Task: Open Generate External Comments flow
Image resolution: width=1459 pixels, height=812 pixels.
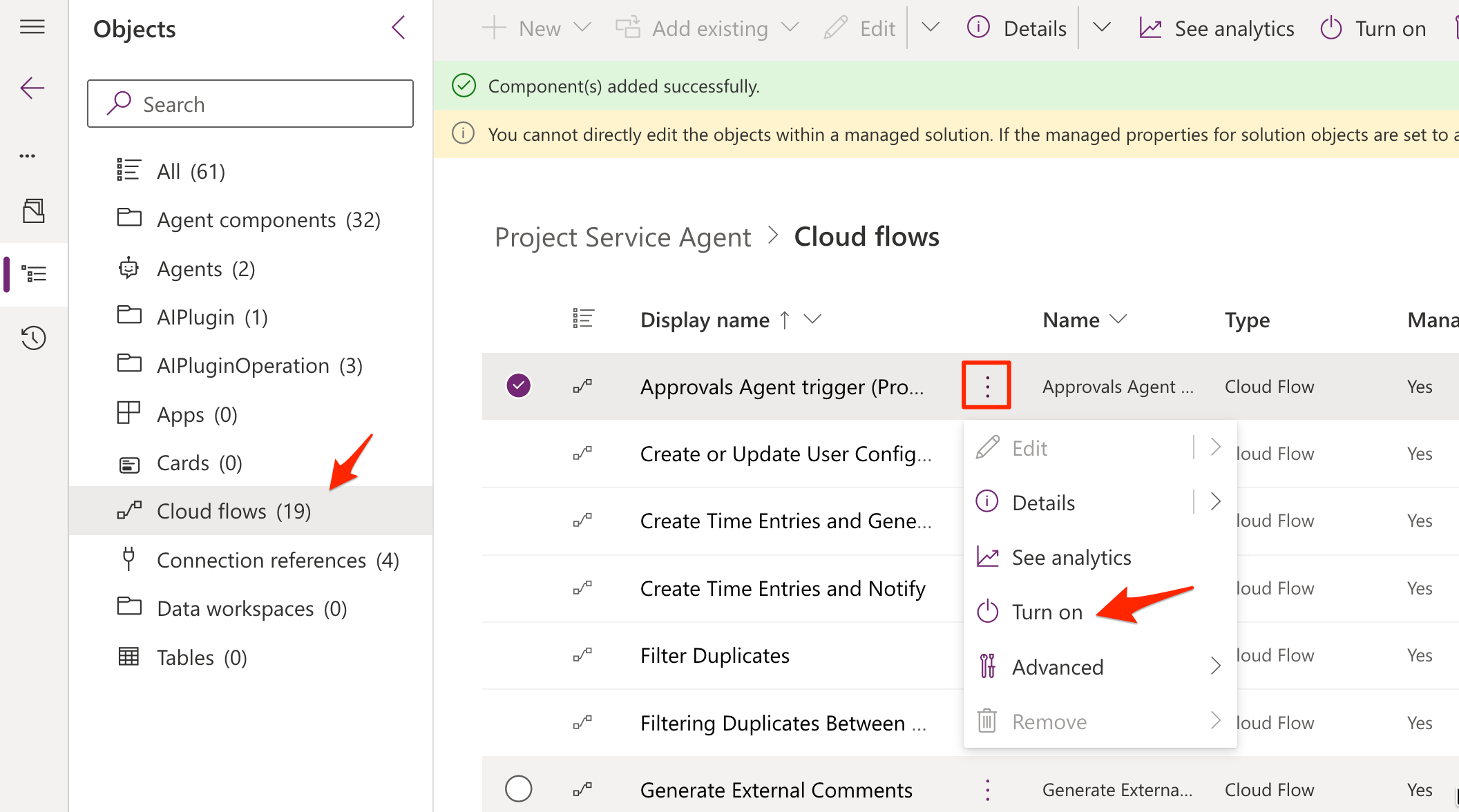Action: (776, 790)
